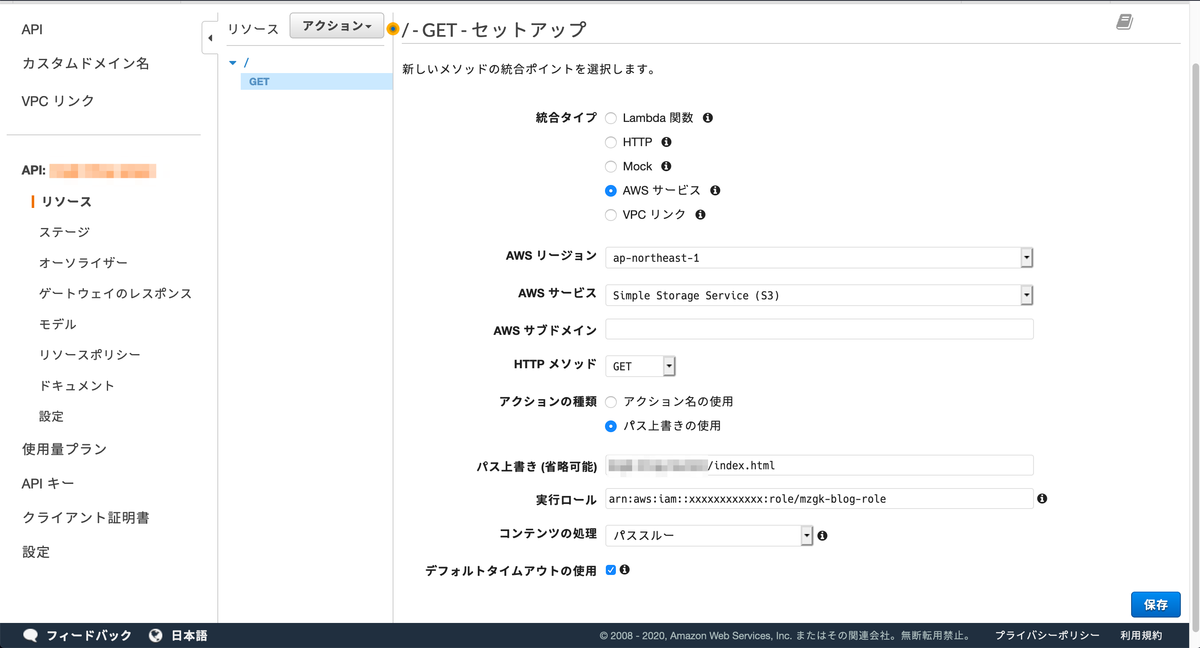Select AWS サービス integration type
The height and width of the screenshot is (648, 1200).
tap(611, 190)
